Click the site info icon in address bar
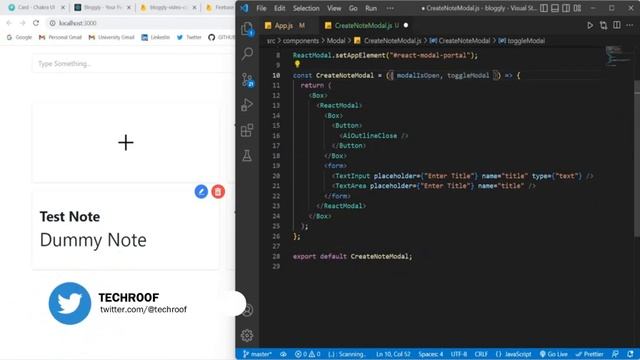This screenshot has width=640, height=360. (x=52, y=23)
